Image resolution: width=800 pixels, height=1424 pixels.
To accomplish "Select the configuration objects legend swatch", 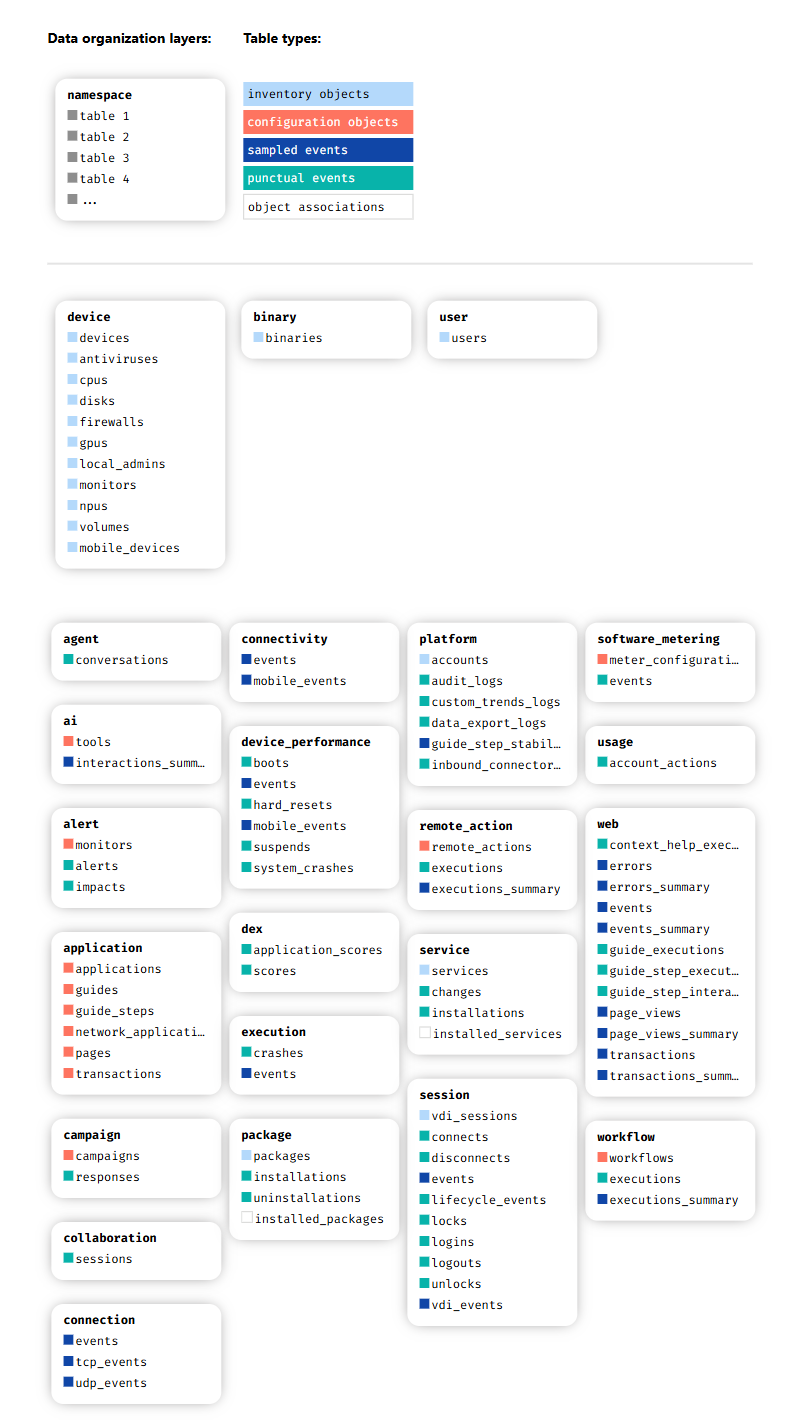I will click(x=328, y=122).
